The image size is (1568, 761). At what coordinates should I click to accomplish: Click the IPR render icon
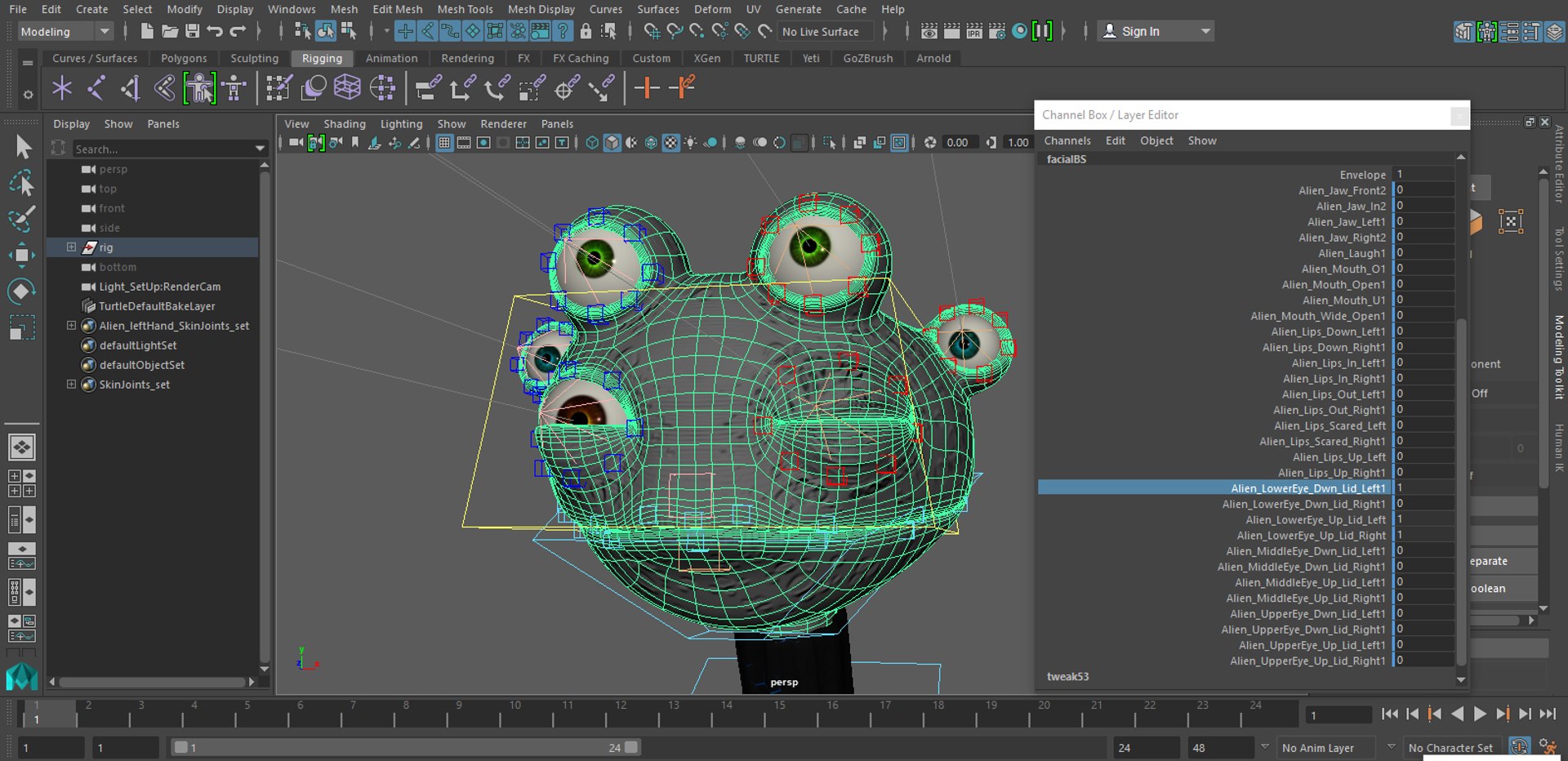click(x=974, y=31)
